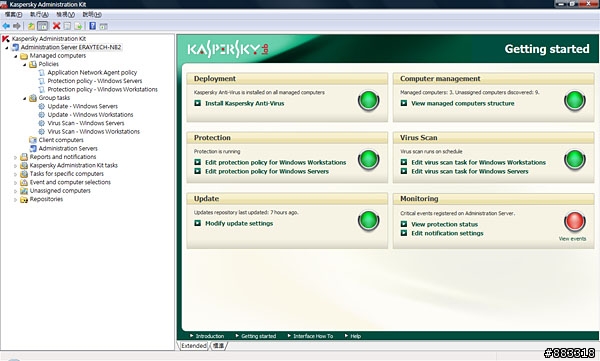Click the Edit notification settings link

pyautogui.click(x=447, y=233)
